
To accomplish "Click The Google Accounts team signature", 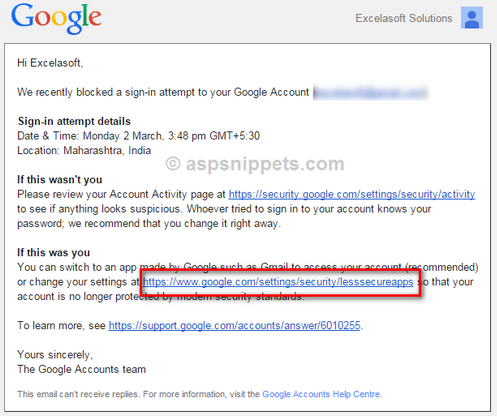I will tap(82, 369).
